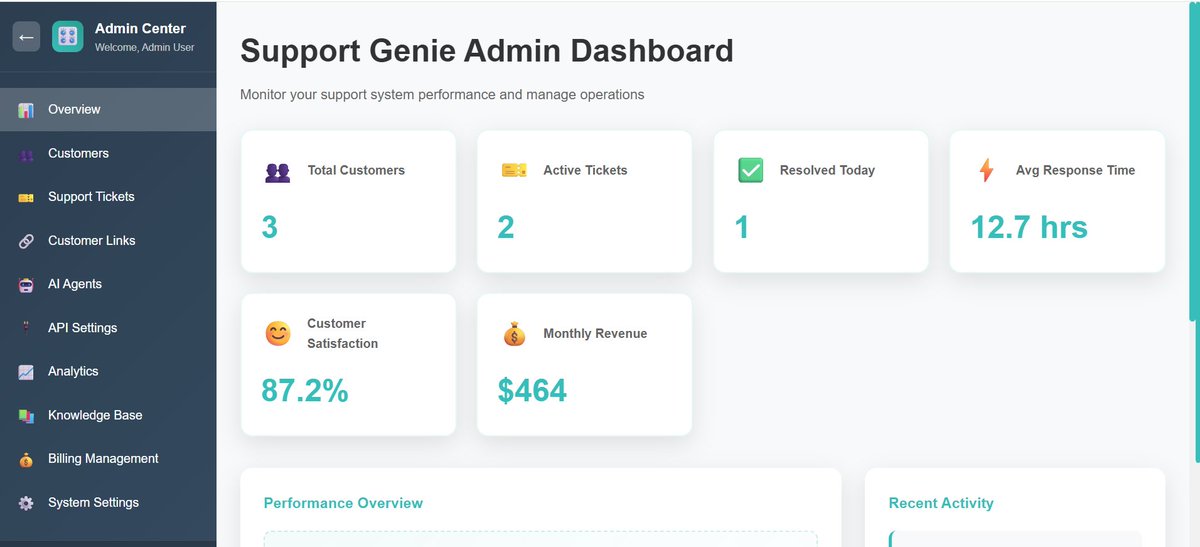This screenshot has height=547, width=1200.
Task: Click the Resolved Today checkmark icon
Action: pyautogui.click(x=750, y=171)
